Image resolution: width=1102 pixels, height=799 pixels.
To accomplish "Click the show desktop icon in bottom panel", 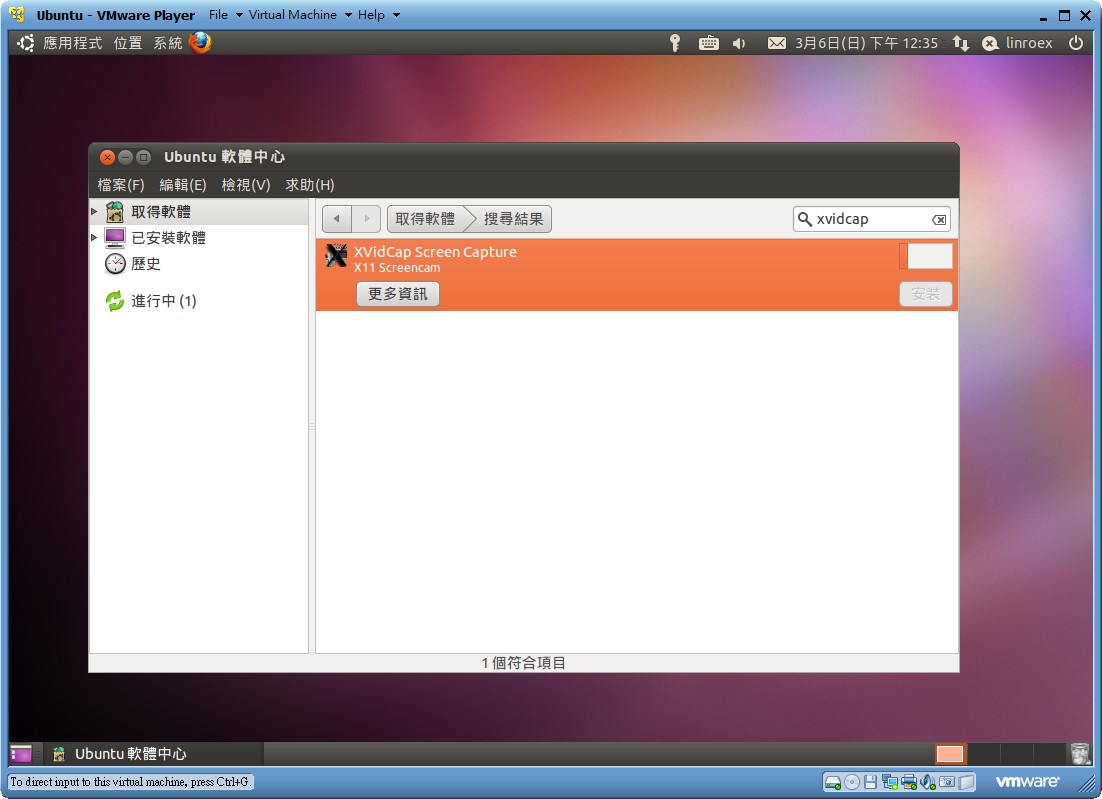I will coord(21,753).
